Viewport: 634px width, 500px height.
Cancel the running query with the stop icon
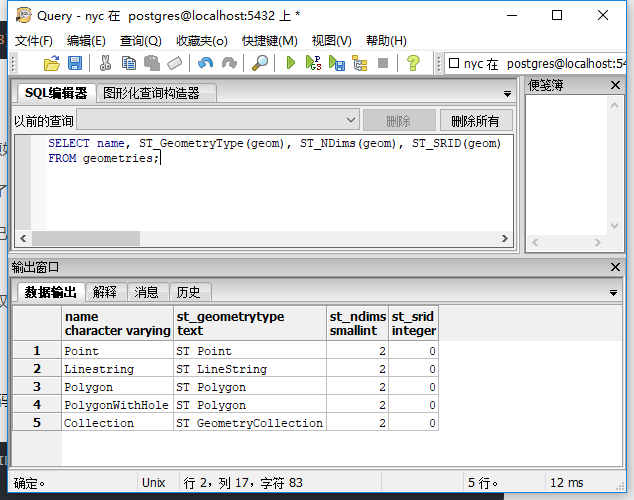click(383, 63)
